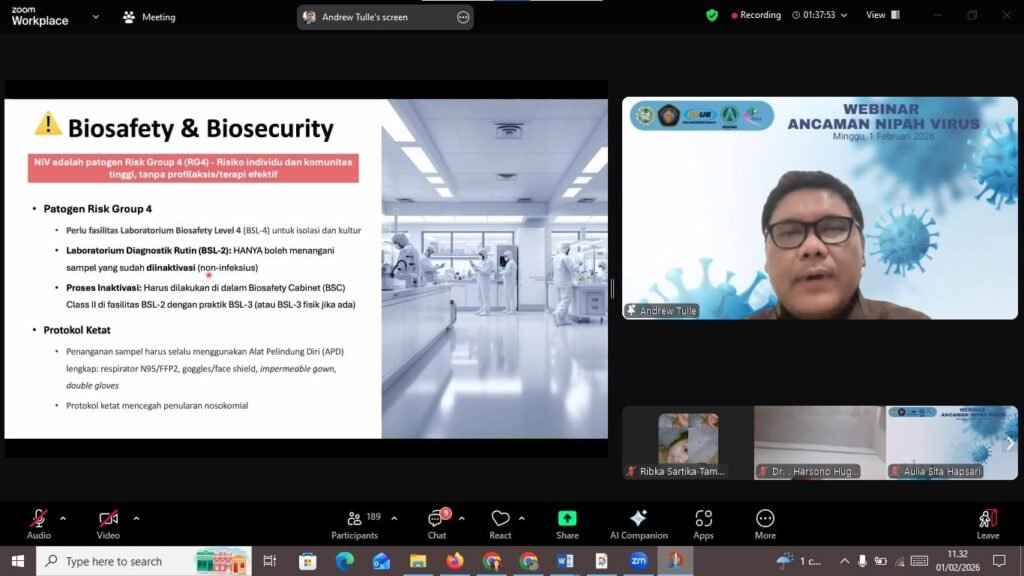This screenshot has width=1024, height=576.
Task: Click the green Share screen button
Action: [567, 523]
